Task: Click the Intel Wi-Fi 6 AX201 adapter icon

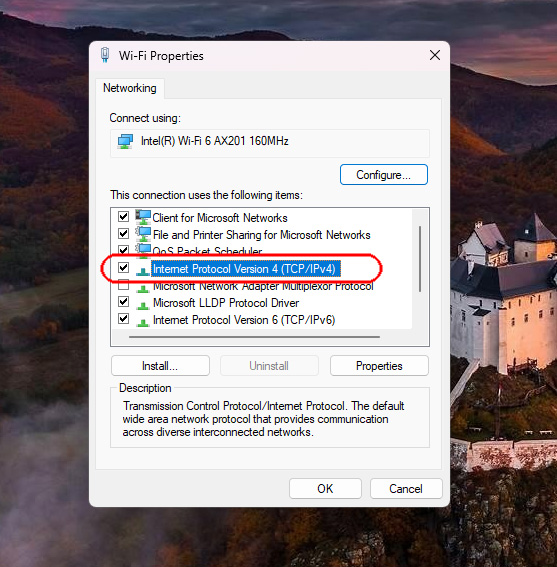Action: pyautogui.click(x=125, y=141)
